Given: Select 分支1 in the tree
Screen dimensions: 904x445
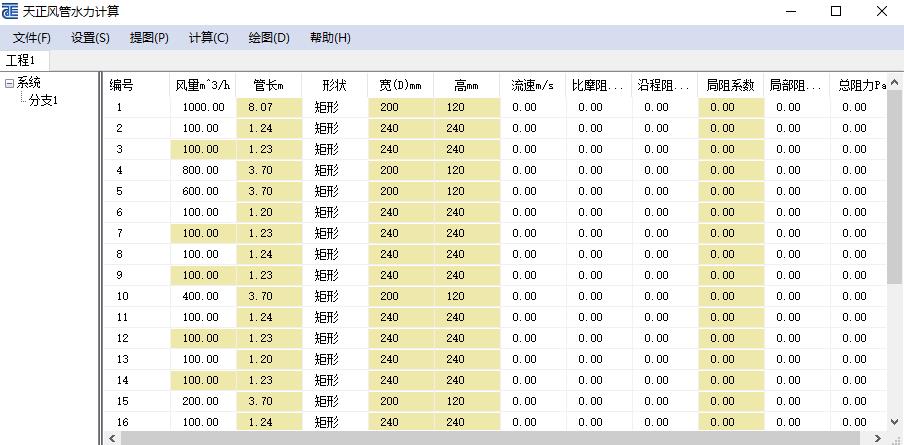Looking at the screenshot, I should [43, 100].
